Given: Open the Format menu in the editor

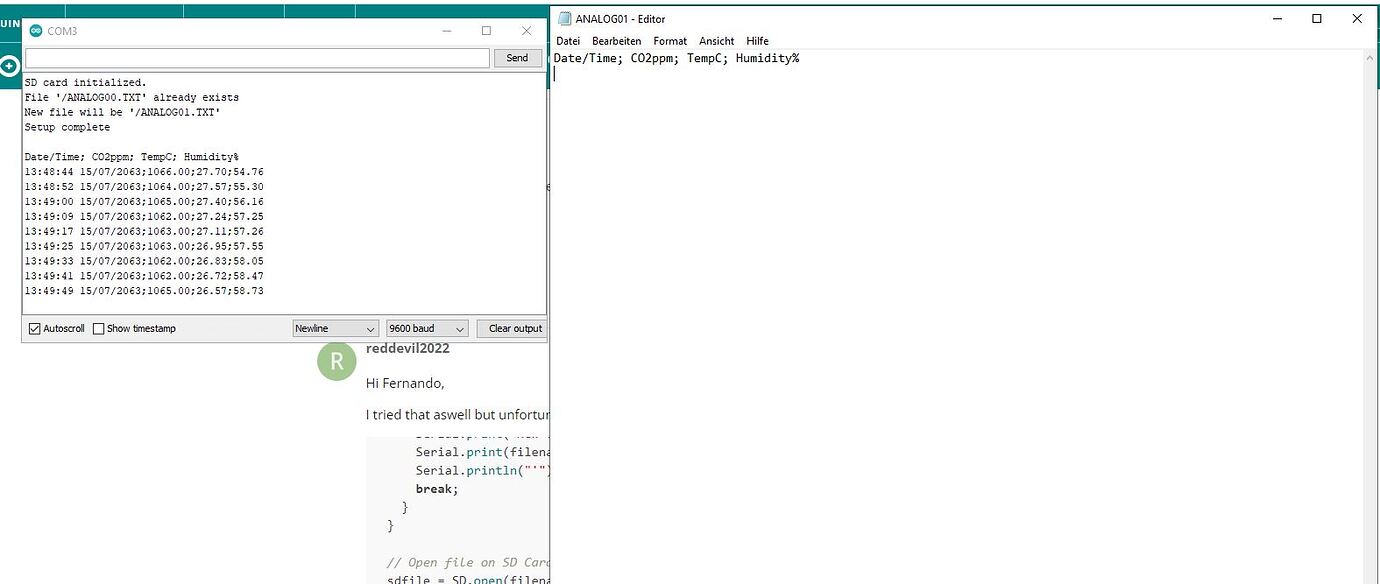Looking at the screenshot, I should (670, 41).
